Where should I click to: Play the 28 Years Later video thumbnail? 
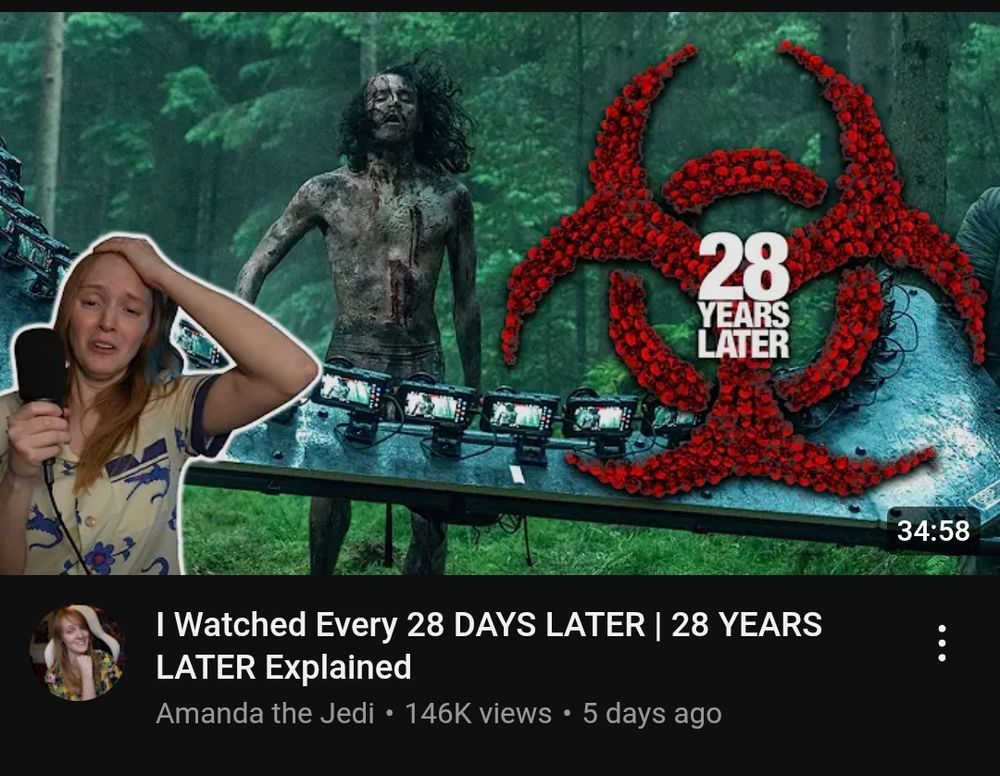[500, 293]
